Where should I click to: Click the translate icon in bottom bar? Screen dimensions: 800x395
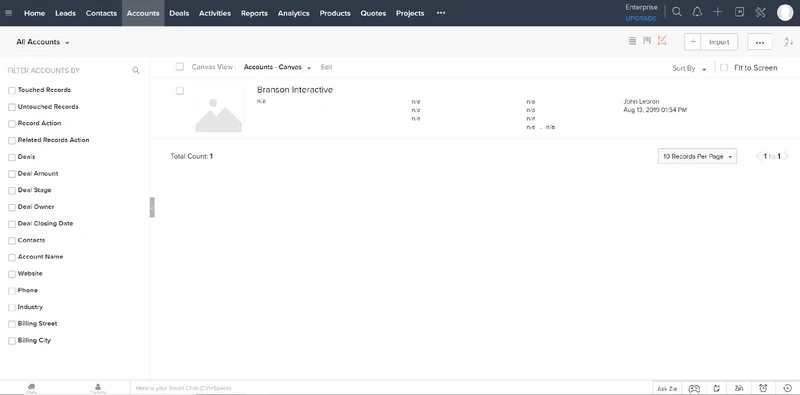pyautogui.click(x=739, y=388)
